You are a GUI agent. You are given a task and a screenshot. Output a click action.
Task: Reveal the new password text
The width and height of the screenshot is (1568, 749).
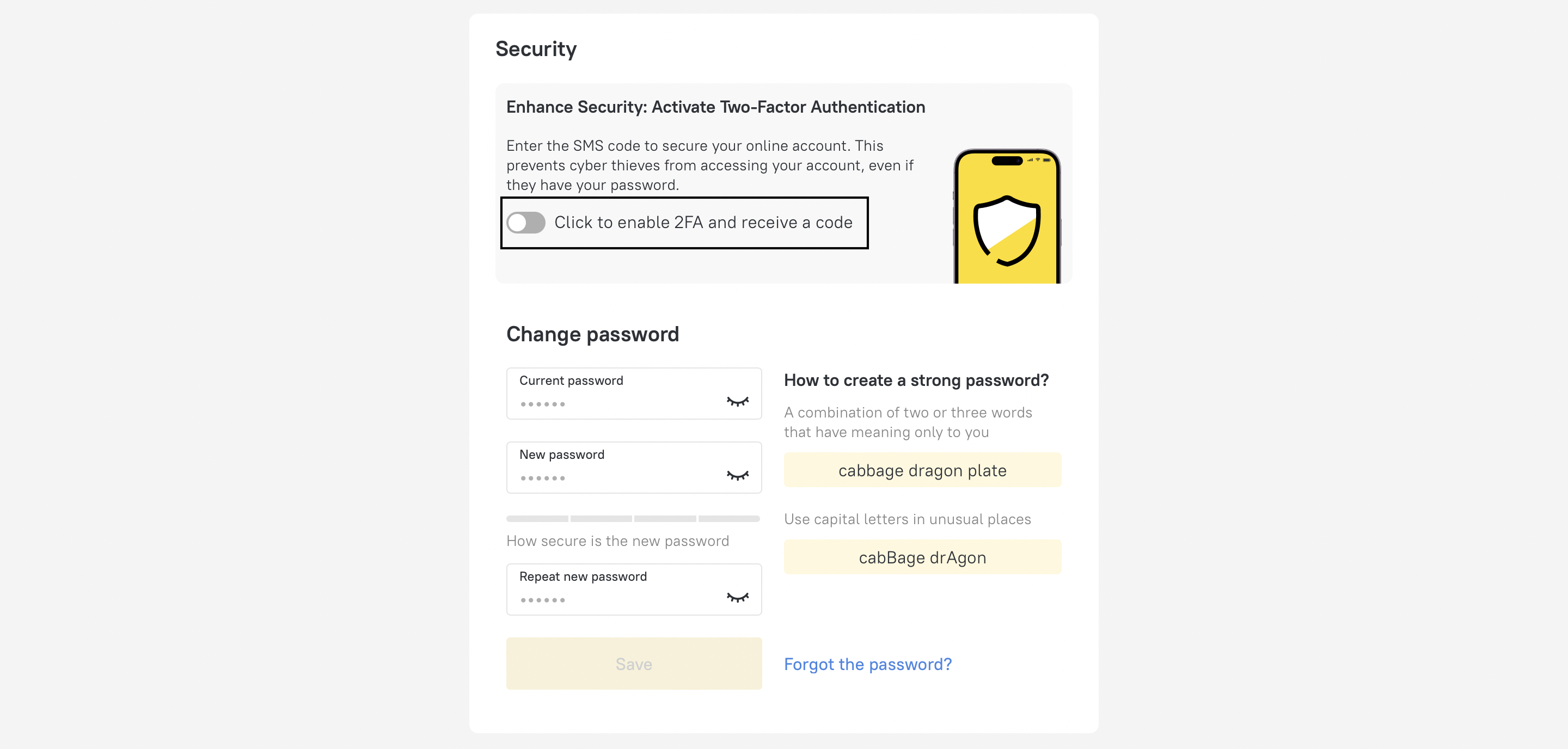[x=737, y=476]
